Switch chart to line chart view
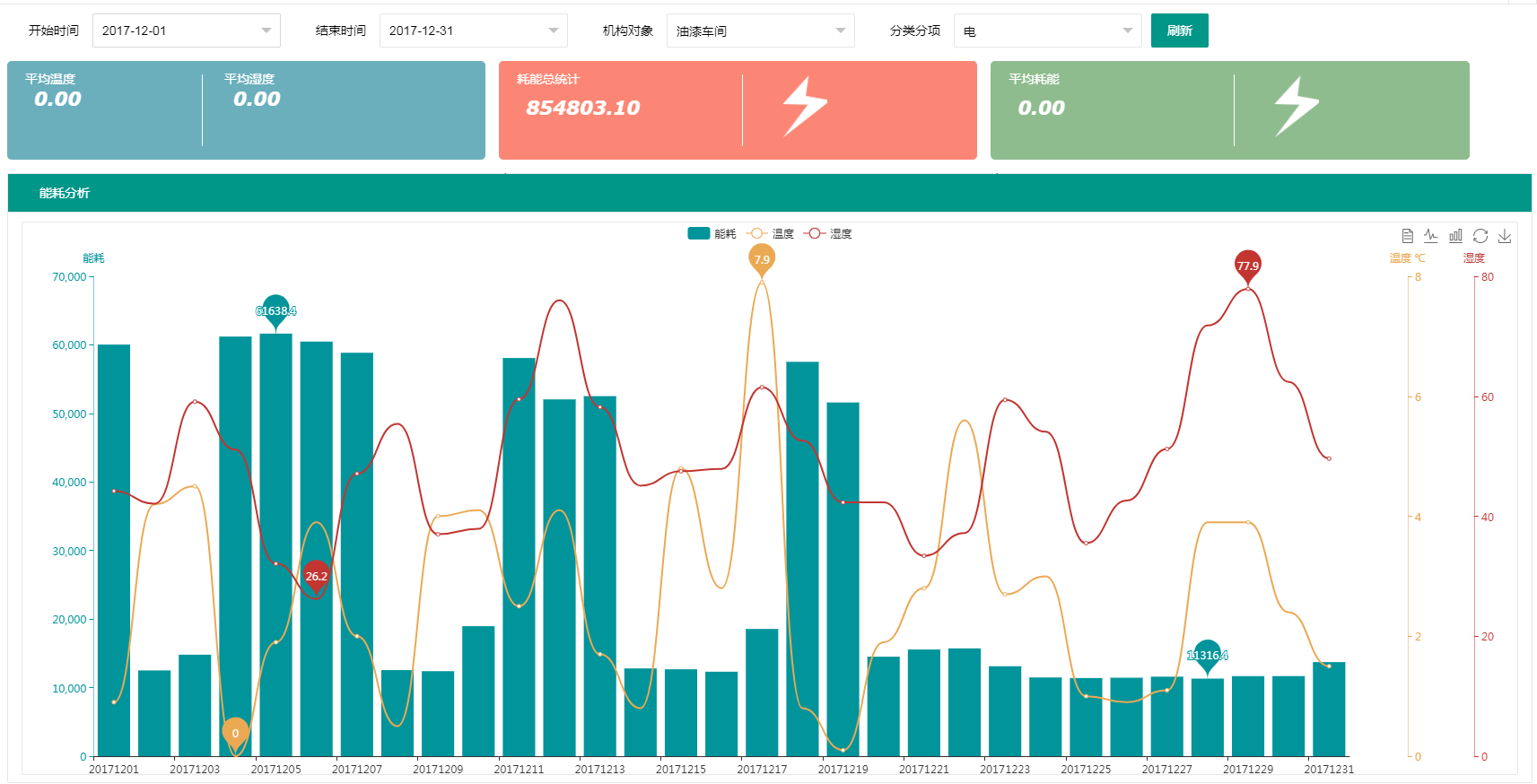 [x=1431, y=236]
